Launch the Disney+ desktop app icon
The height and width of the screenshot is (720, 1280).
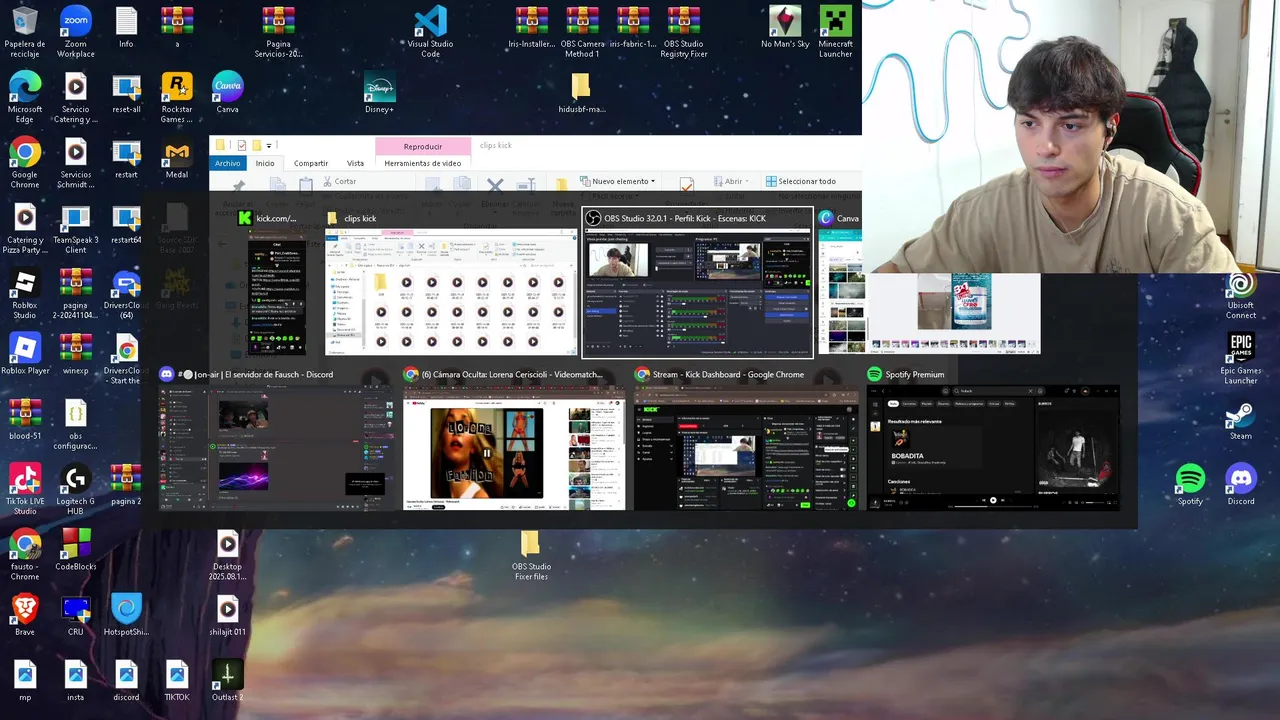click(379, 92)
